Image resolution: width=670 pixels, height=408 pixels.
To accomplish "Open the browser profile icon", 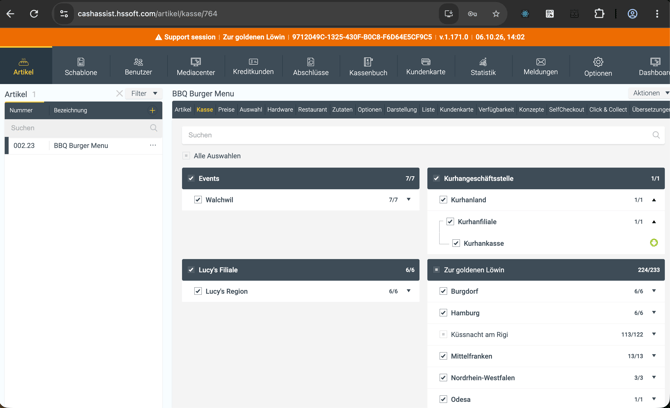I will click(632, 14).
